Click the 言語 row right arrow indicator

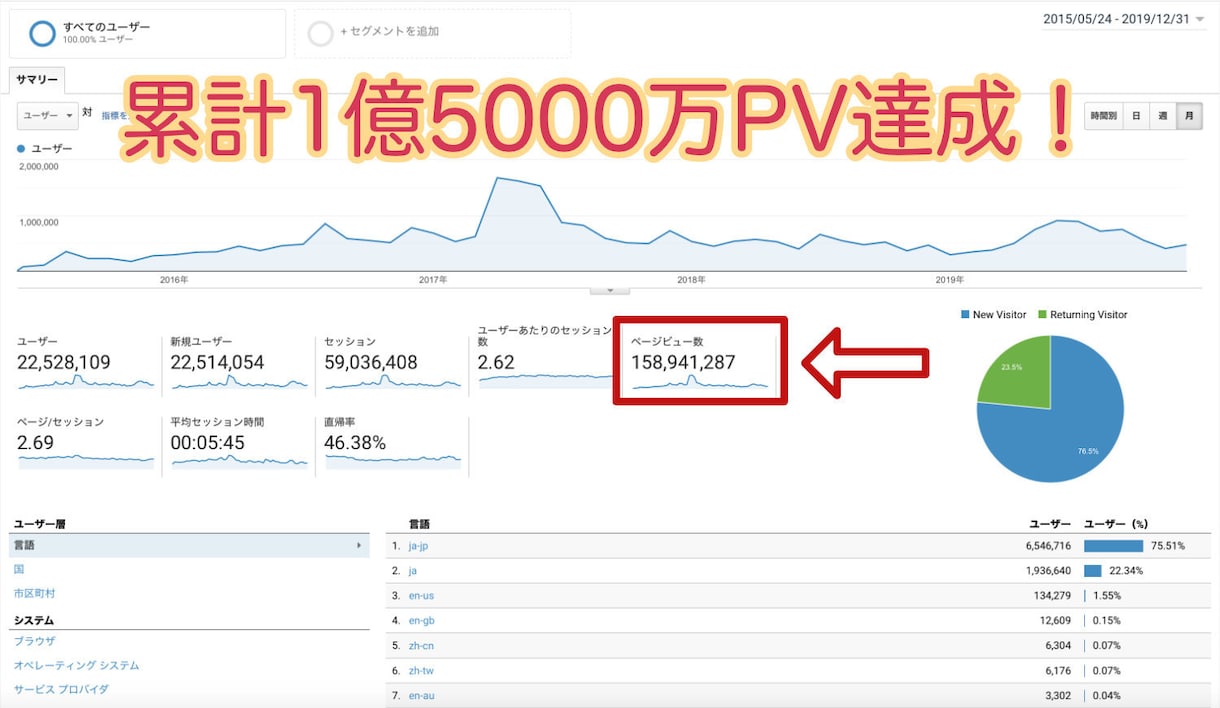(x=359, y=546)
